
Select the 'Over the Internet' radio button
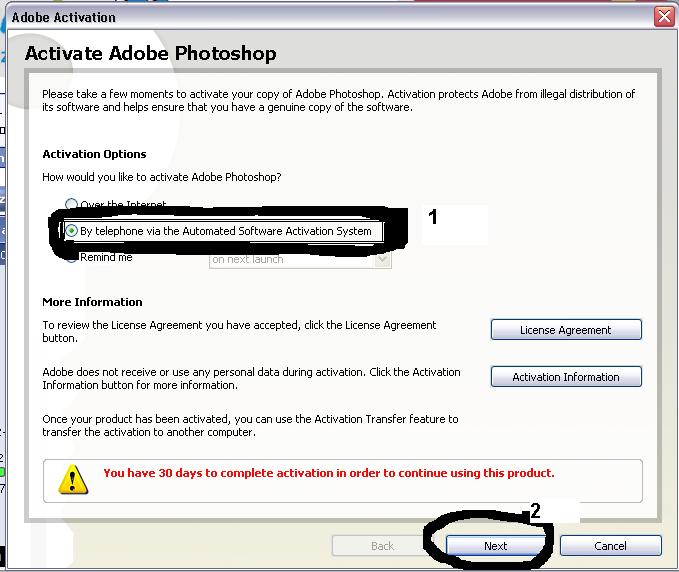72,205
